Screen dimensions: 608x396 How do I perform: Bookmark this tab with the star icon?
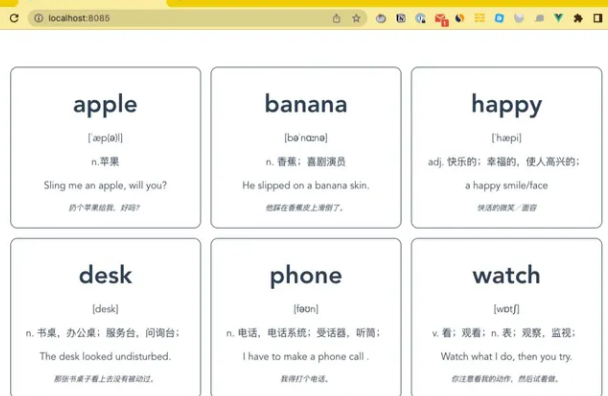[356, 18]
